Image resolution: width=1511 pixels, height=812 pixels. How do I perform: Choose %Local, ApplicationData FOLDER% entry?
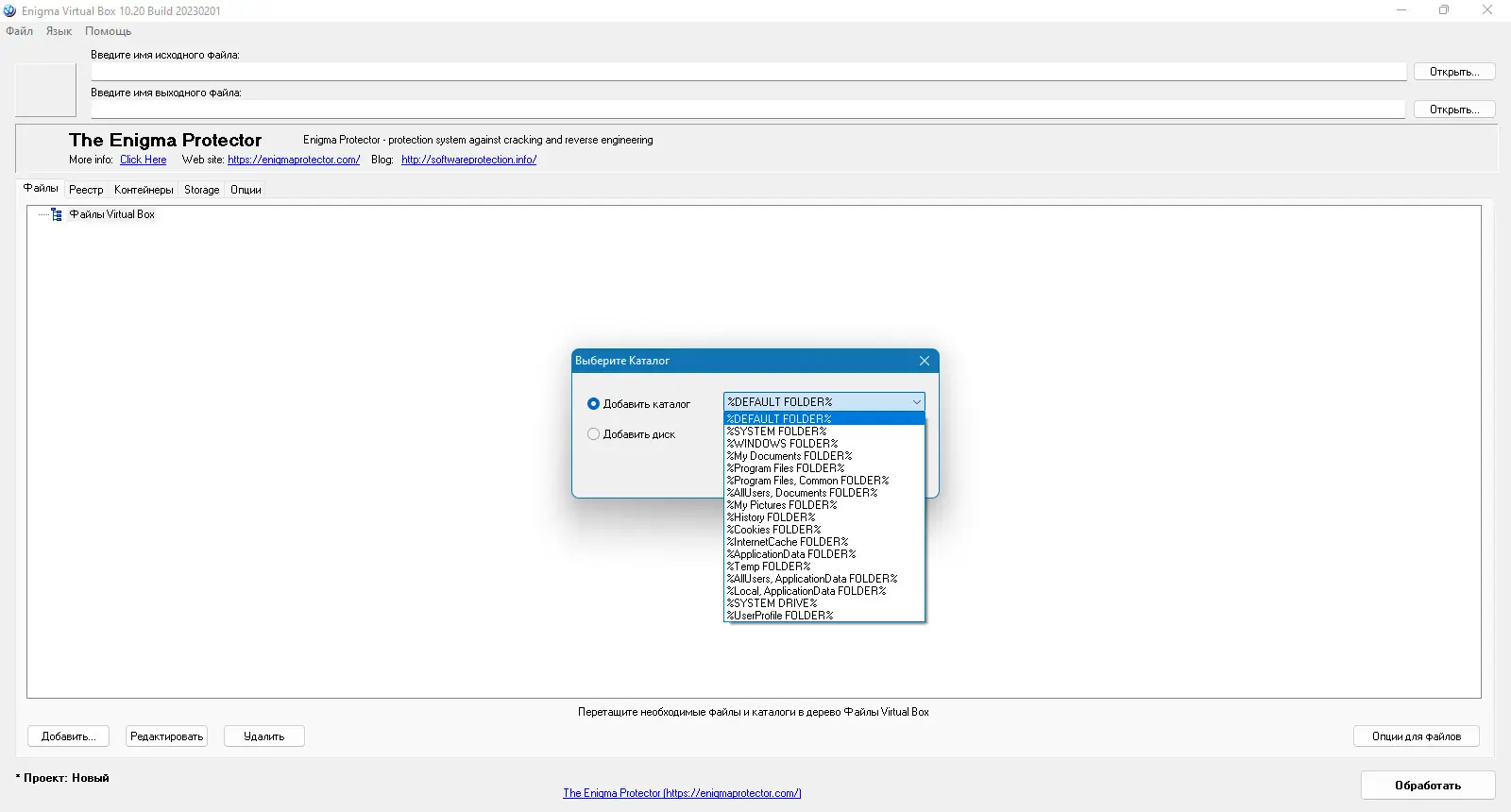tap(823, 591)
